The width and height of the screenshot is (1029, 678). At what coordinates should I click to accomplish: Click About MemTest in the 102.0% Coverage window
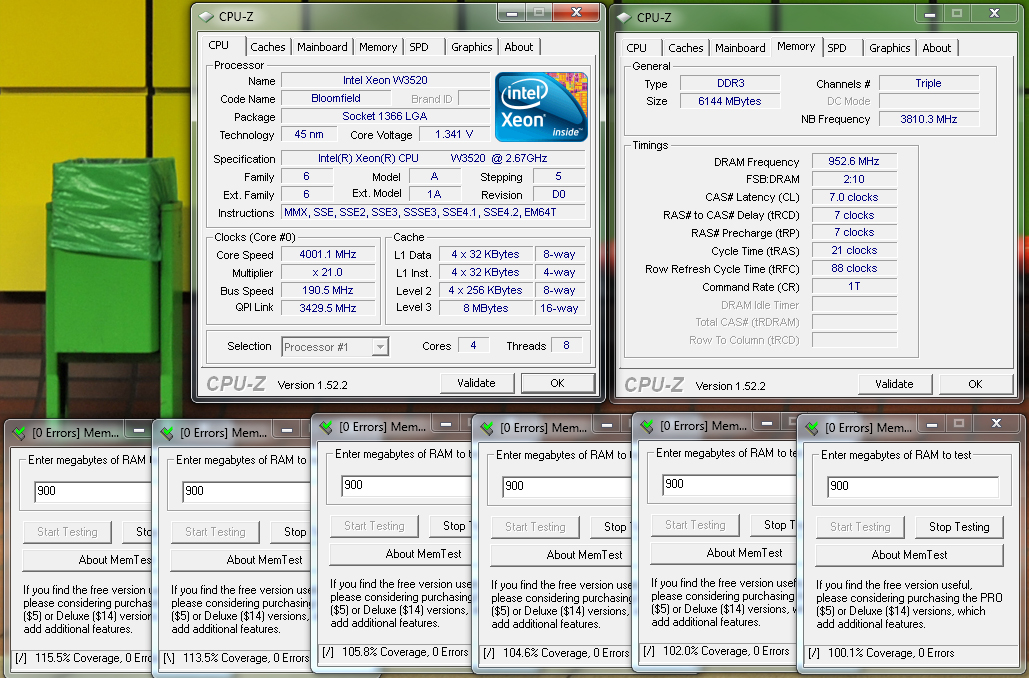coord(723,553)
